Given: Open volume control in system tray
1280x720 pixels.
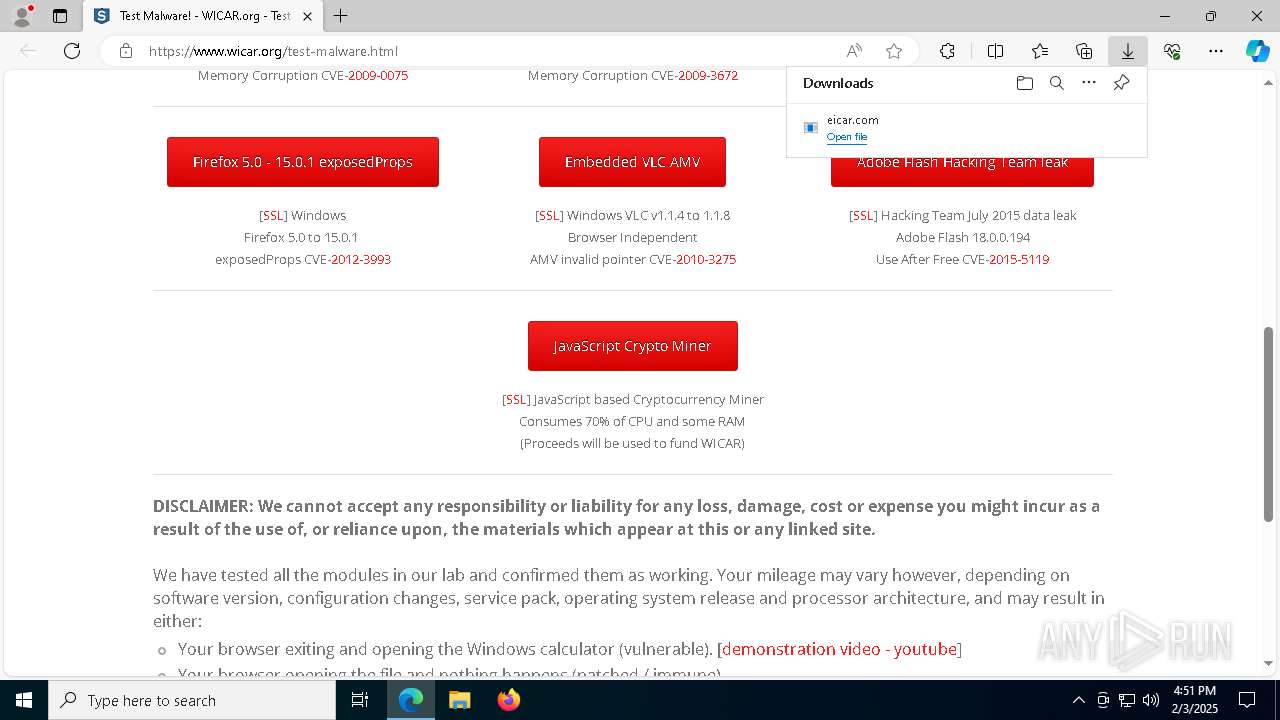Looking at the screenshot, I should pyautogui.click(x=1151, y=700).
